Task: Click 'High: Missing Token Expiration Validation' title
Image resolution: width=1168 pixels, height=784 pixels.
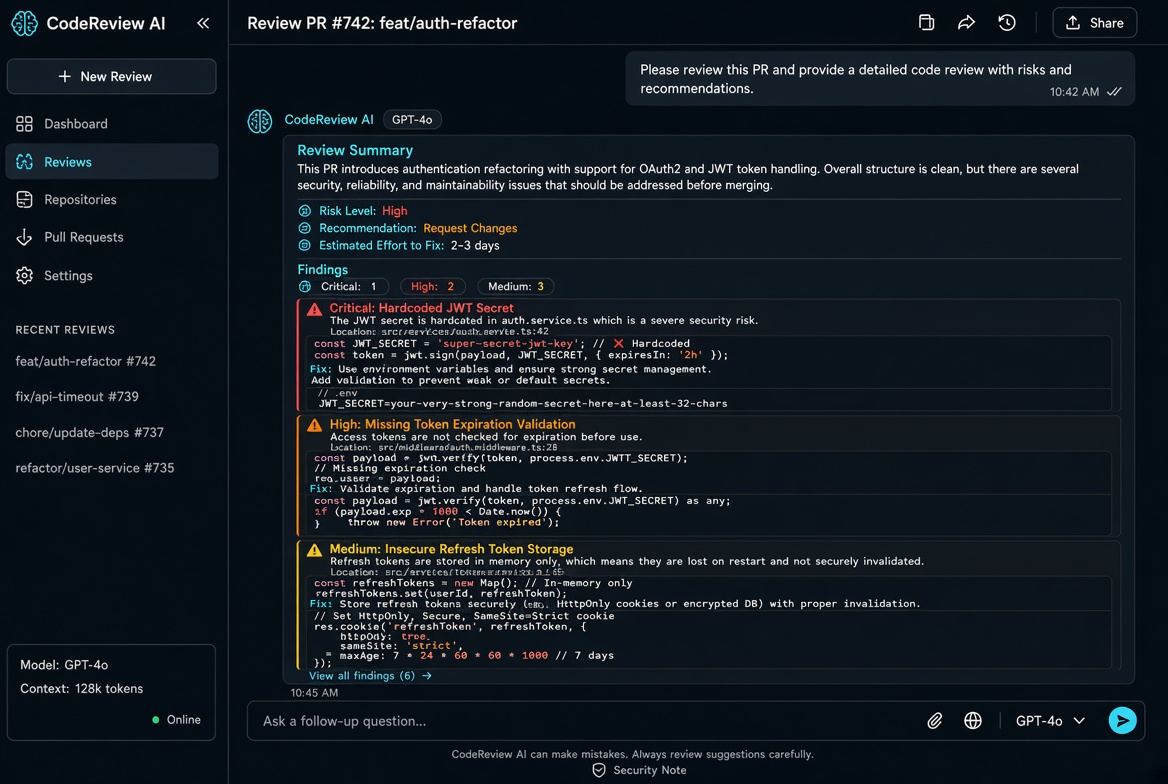Action: (452, 424)
